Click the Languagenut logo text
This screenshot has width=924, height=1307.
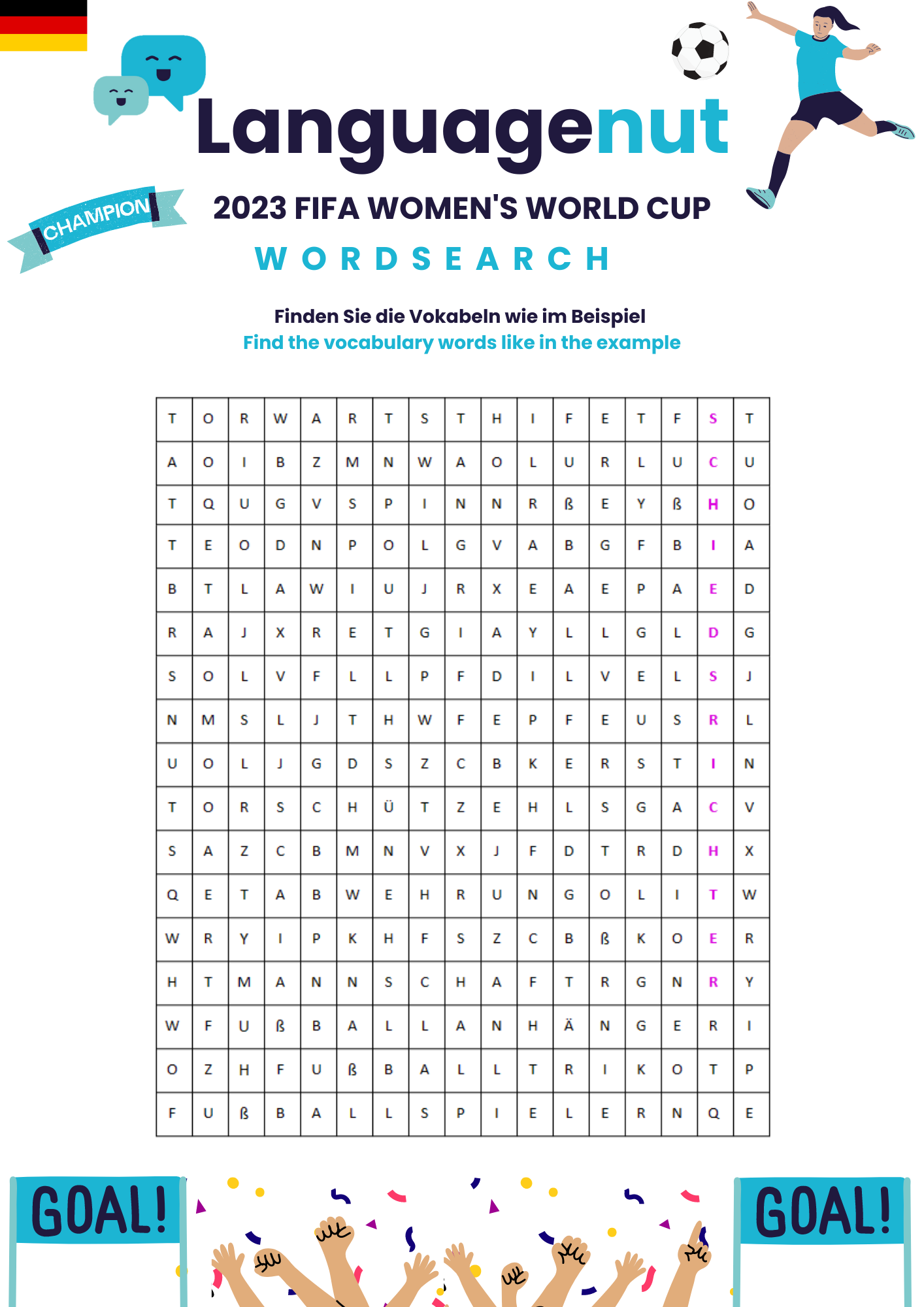pos(462,131)
